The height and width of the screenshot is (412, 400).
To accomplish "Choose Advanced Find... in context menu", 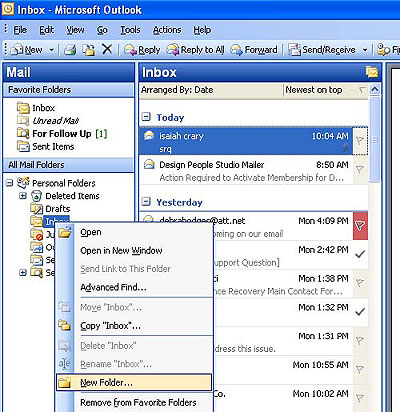I will click(134, 287).
